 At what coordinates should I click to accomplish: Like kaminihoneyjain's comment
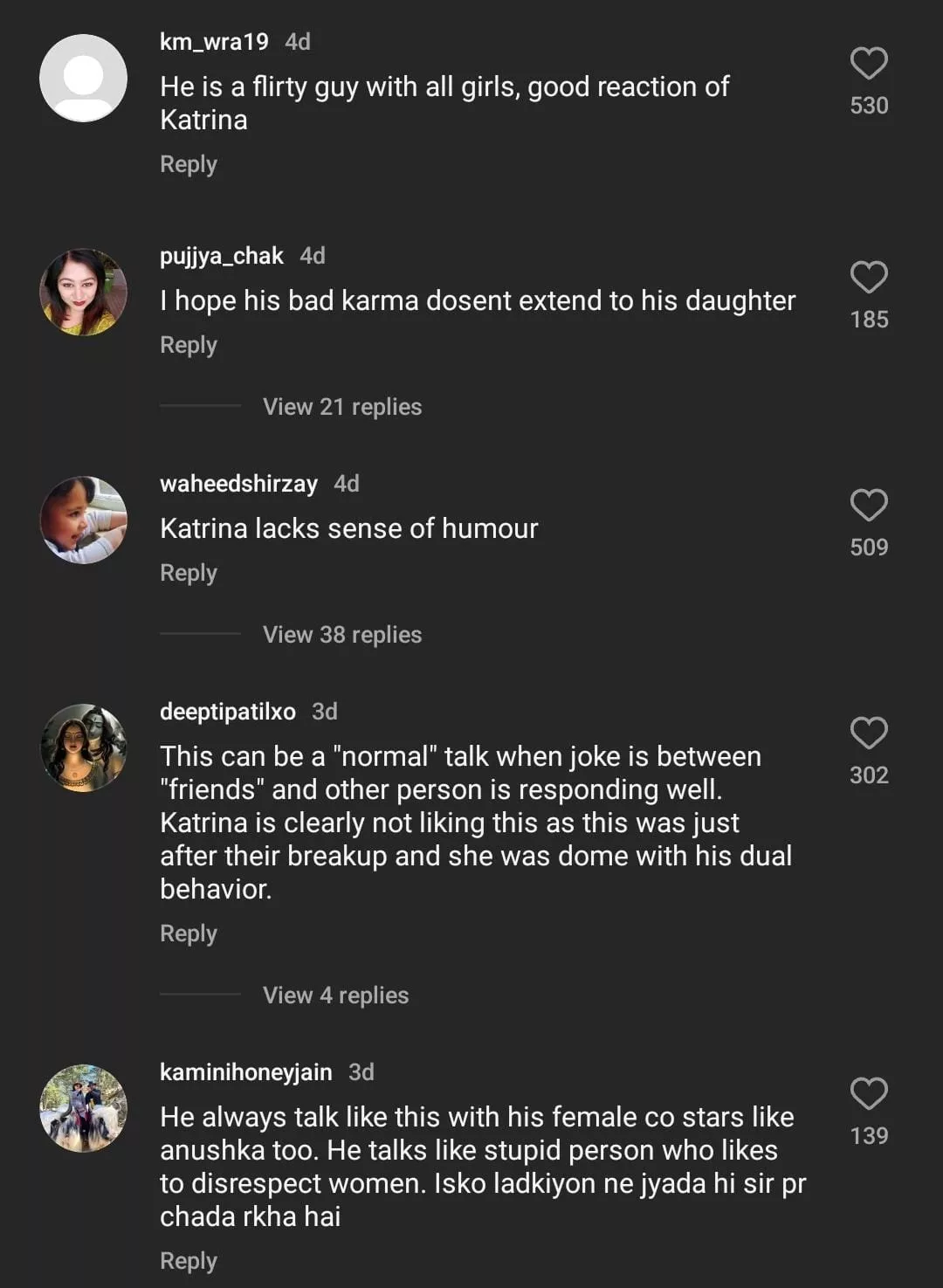pyautogui.click(x=869, y=1094)
